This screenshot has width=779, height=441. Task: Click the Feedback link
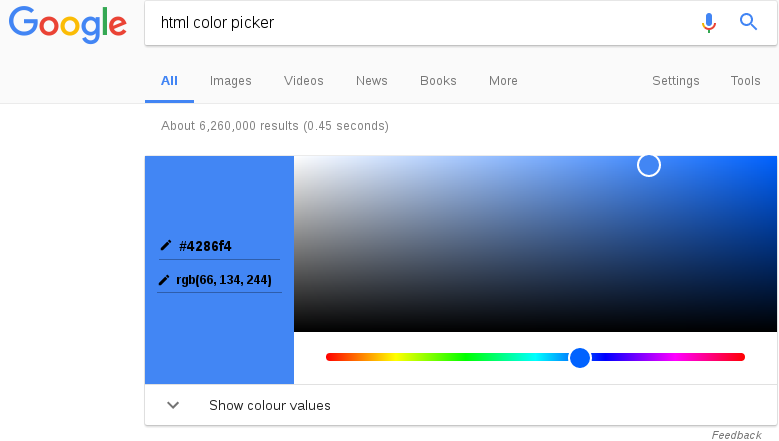click(x=737, y=435)
